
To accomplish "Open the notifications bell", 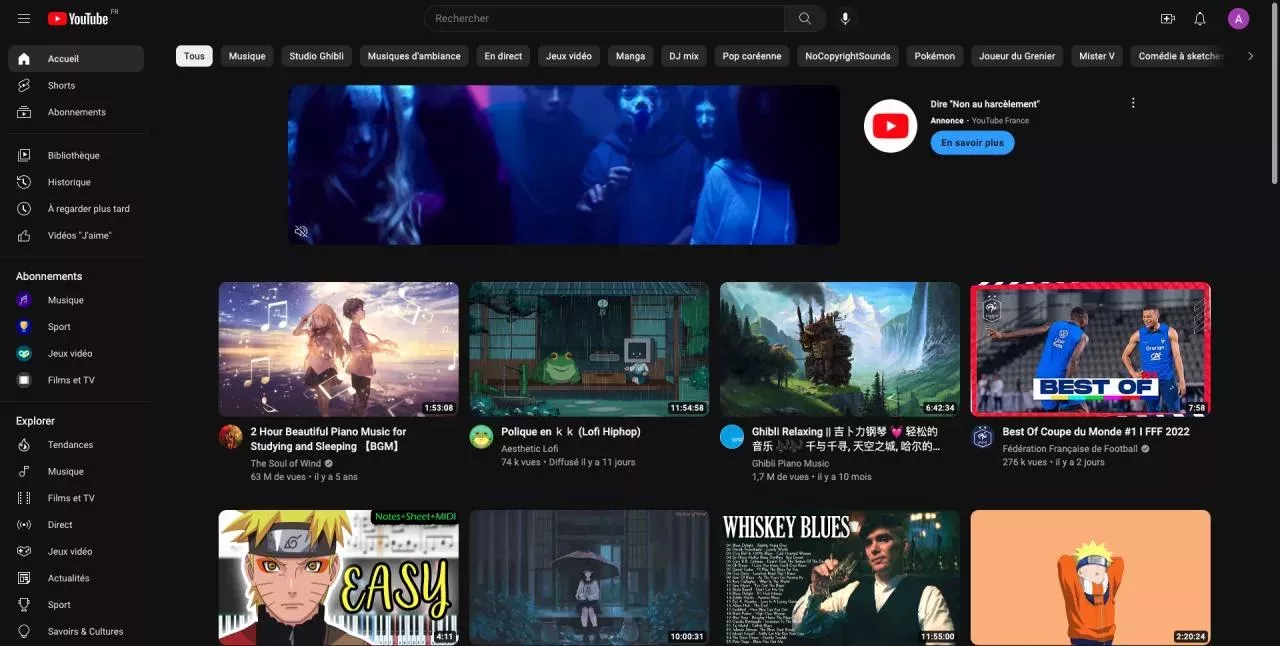I will (1200, 19).
